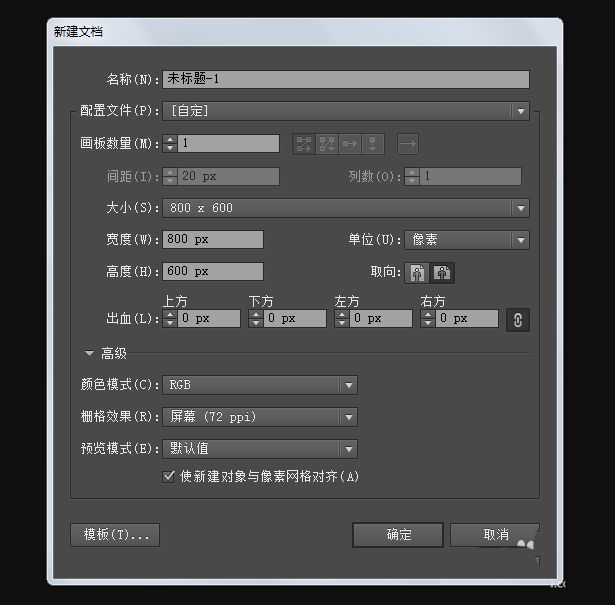The width and height of the screenshot is (615, 605).
Task: Collapse the 高级 advanced section
Action: (89, 353)
